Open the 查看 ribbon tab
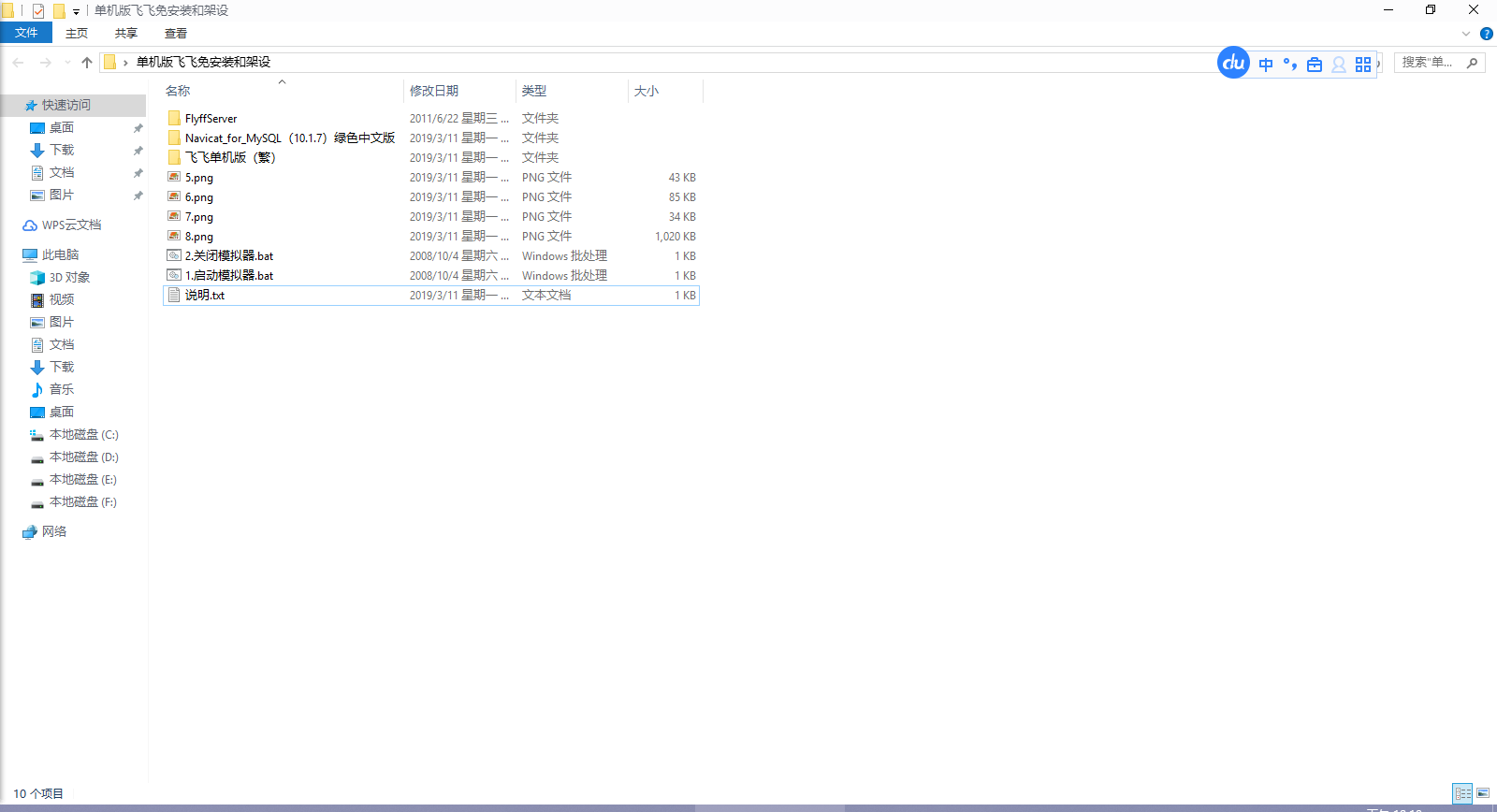Image resolution: width=1497 pixels, height=812 pixels. pos(176,34)
